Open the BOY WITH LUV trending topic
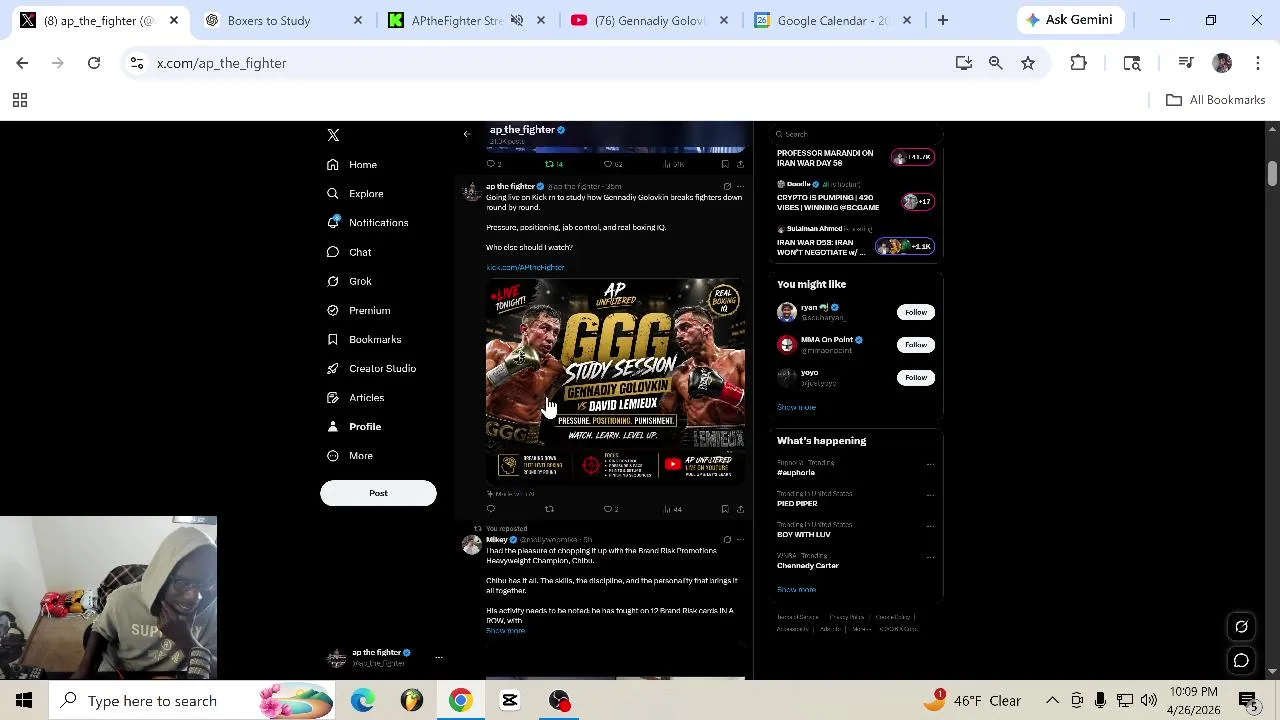The height and width of the screenshot is (720, 1280). 804,534
